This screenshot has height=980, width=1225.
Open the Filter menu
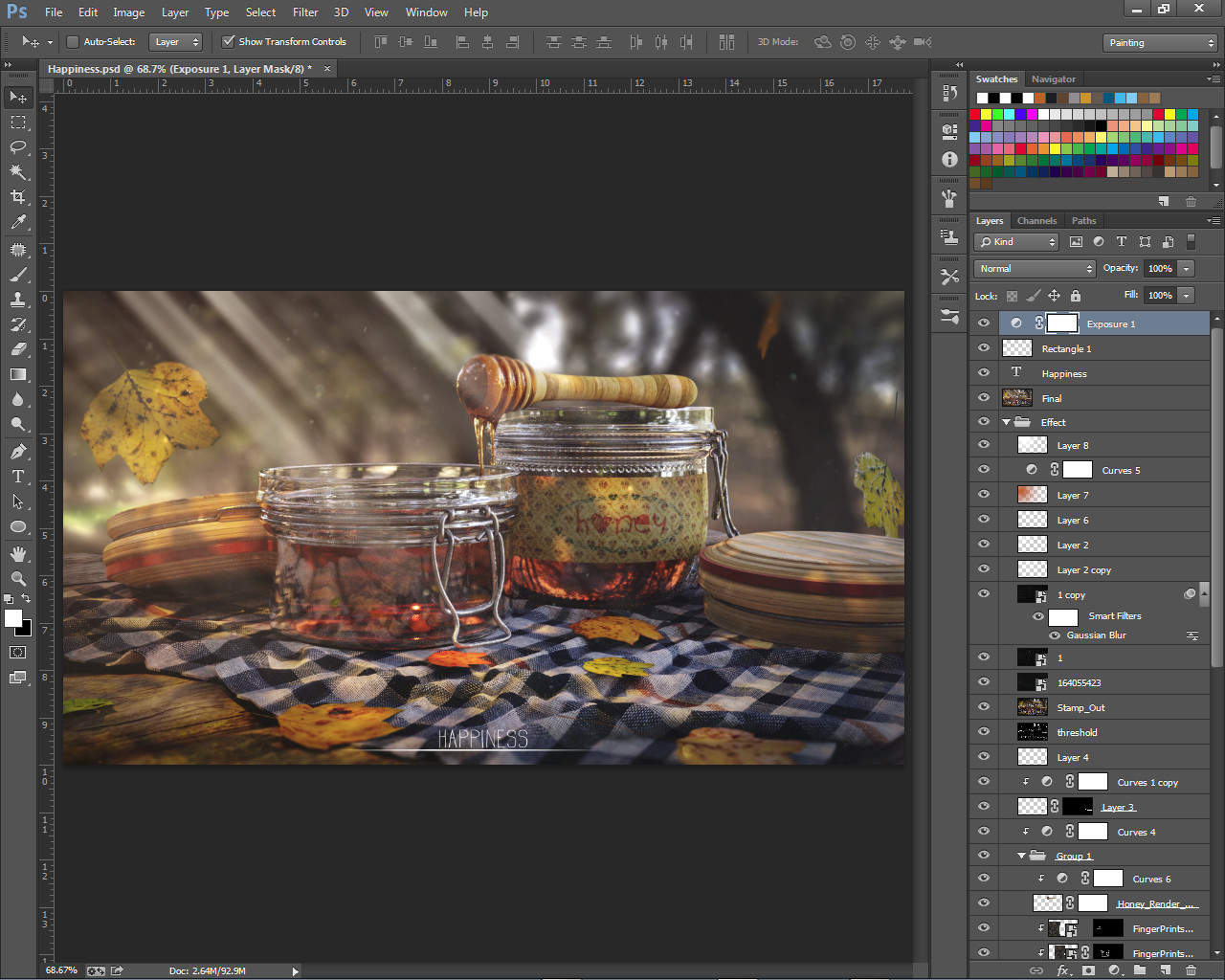(305, 12)
